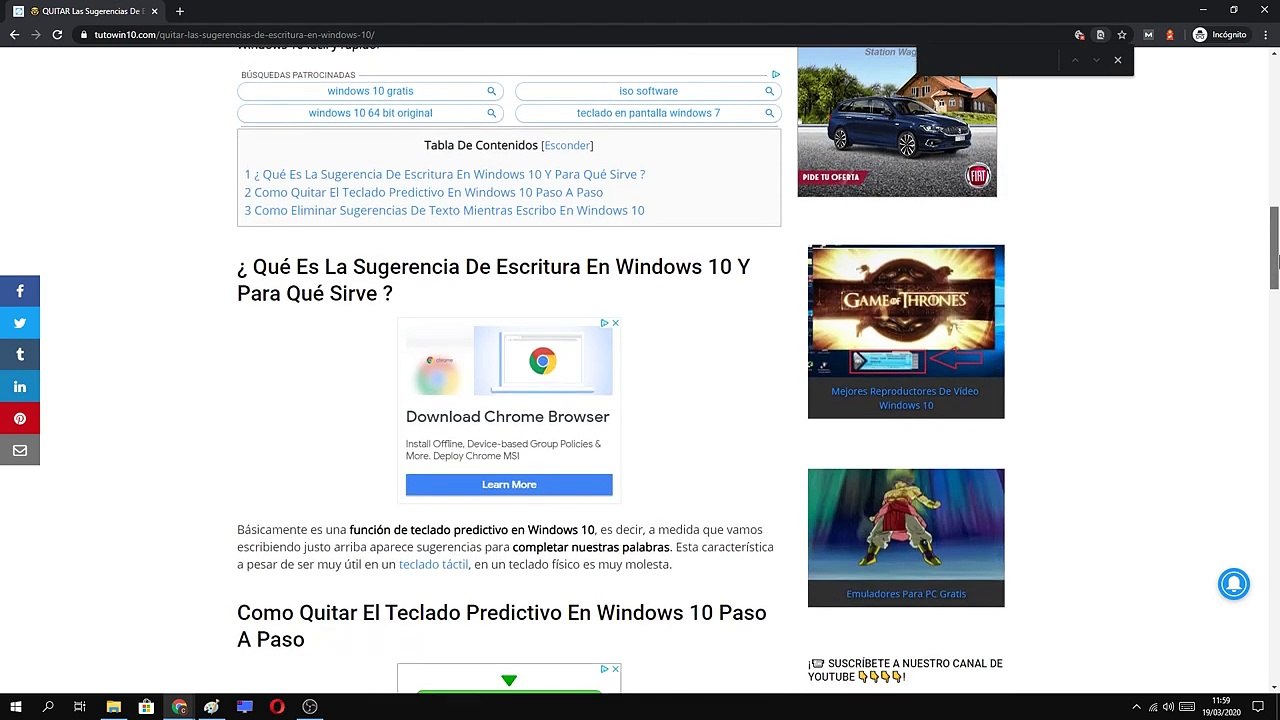Open the volume speaker tray icon
This screenshot has width=1280, height=720.
1169,707
